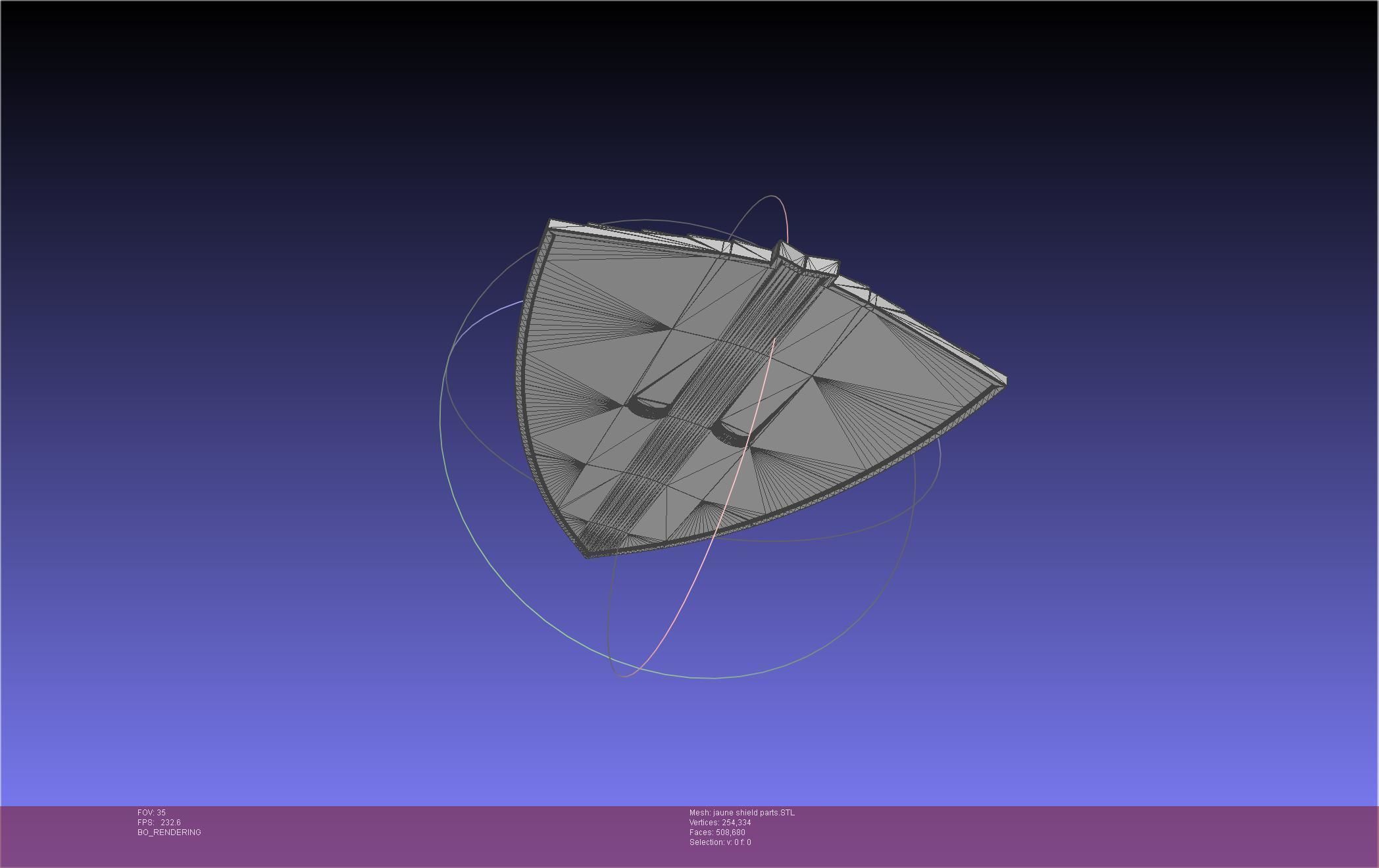Click the FOV: 35 status text
The width and height of the screenshot is (1379, 868).
151,813
